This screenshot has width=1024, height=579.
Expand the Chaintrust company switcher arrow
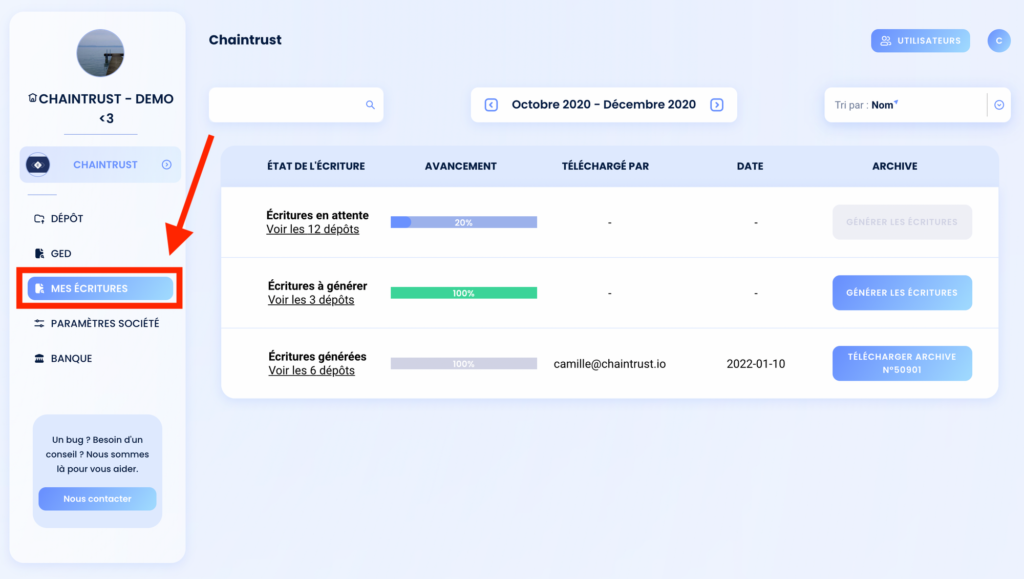pyautogui.click(x=167, y=164)
